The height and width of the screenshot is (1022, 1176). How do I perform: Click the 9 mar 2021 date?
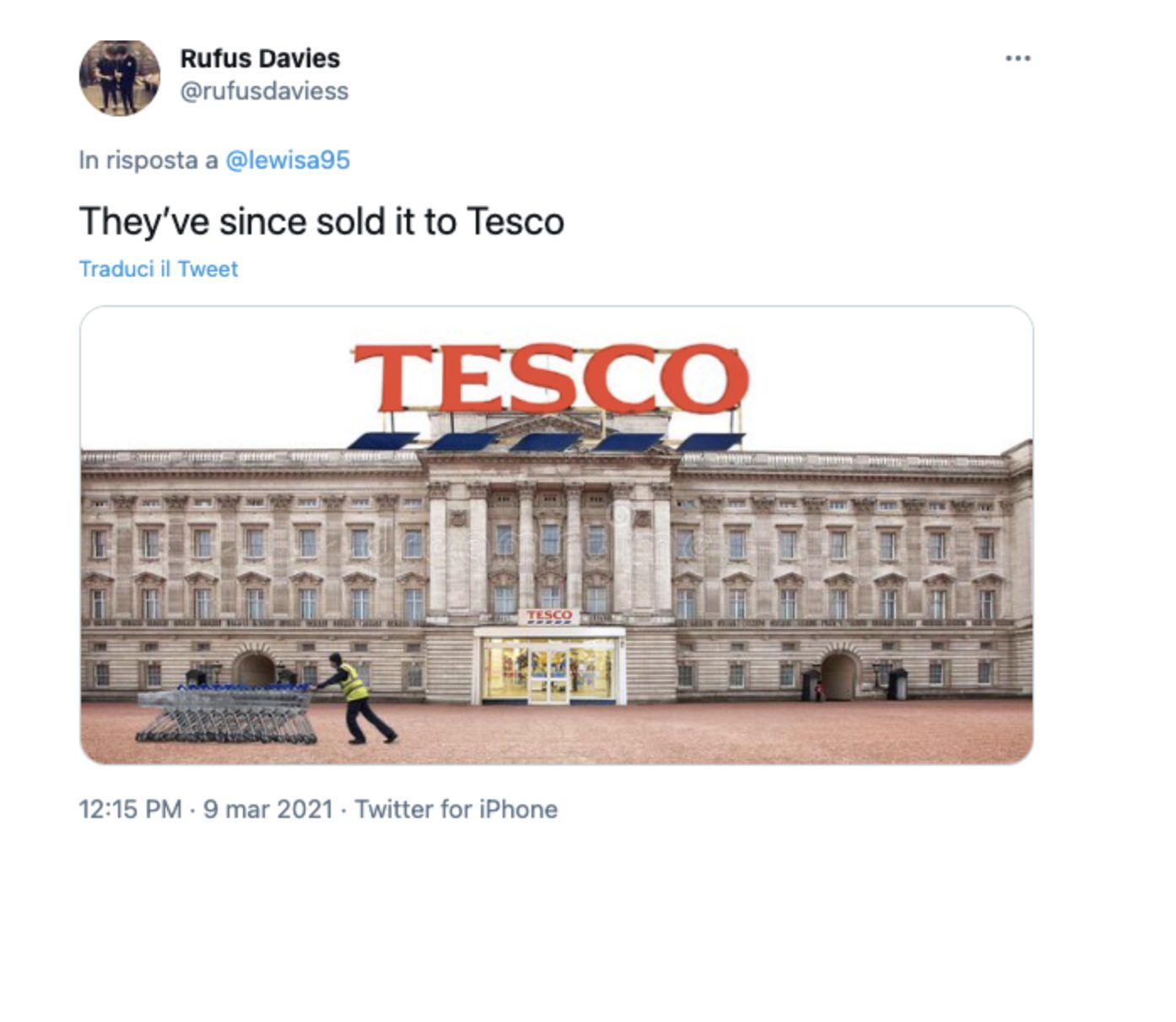click(268, 810)
